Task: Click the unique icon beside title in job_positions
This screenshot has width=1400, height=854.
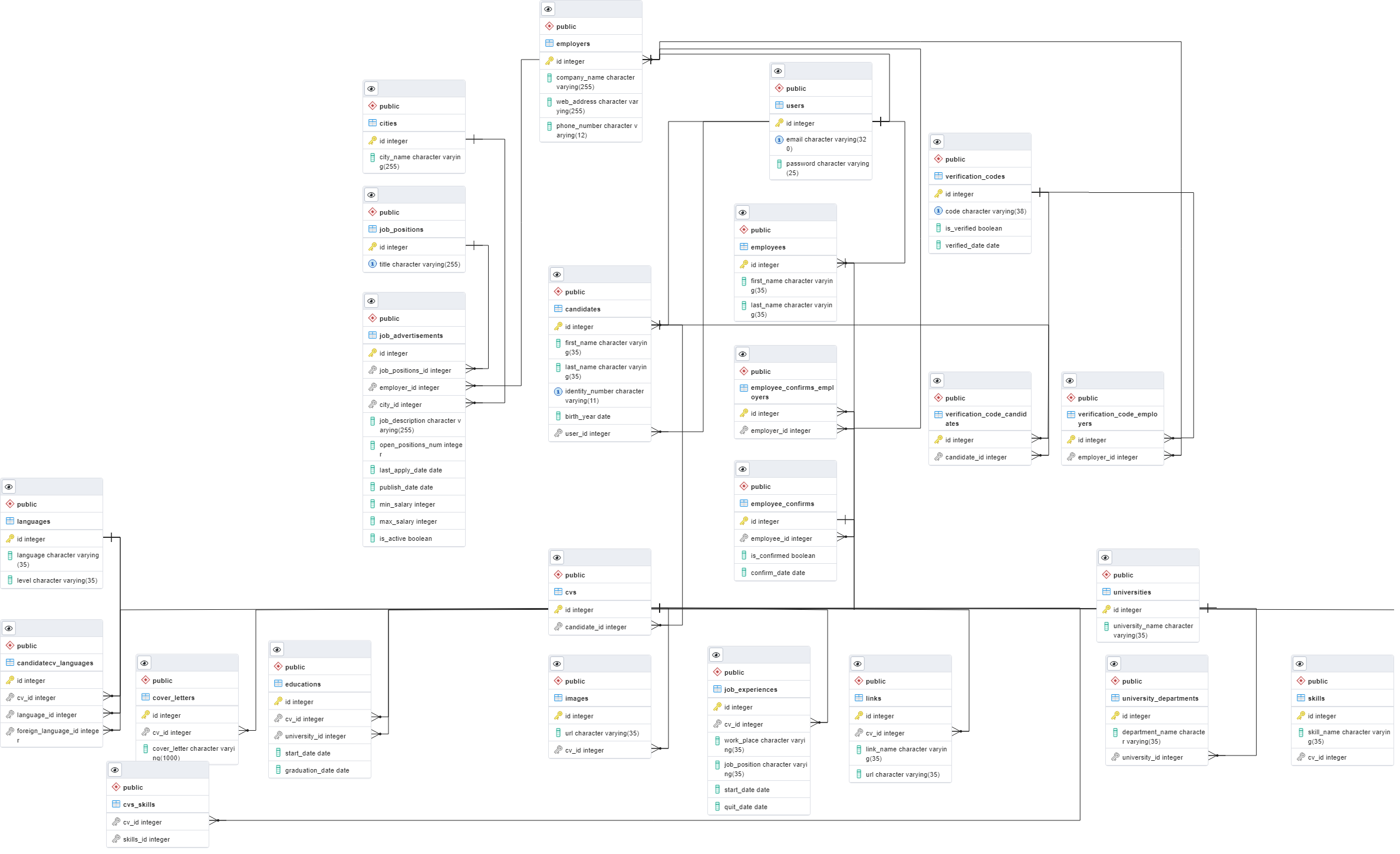Action: click(371, 264)
